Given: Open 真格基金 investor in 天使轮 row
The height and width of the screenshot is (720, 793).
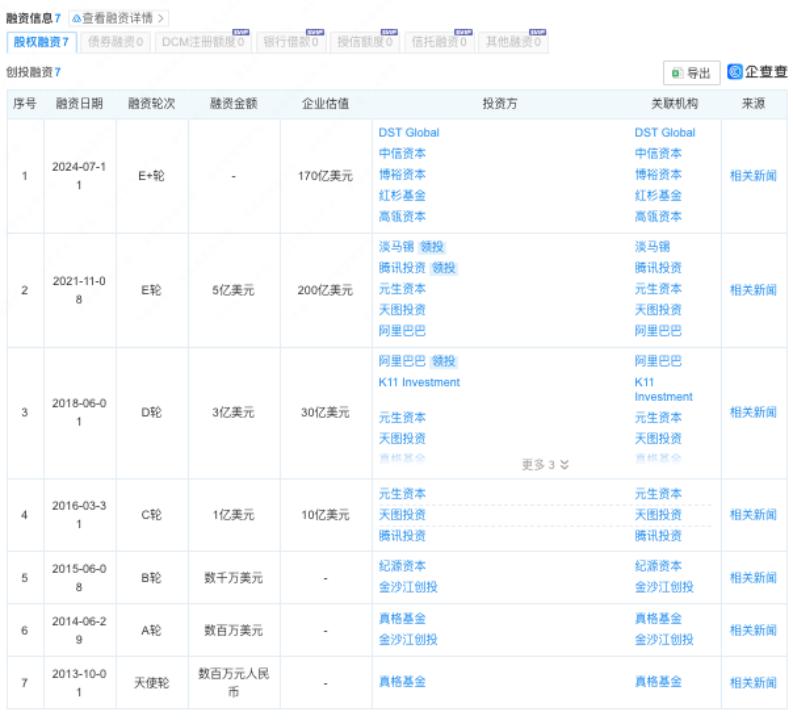Looking at the screenshot, I should (x=402, y=682).
